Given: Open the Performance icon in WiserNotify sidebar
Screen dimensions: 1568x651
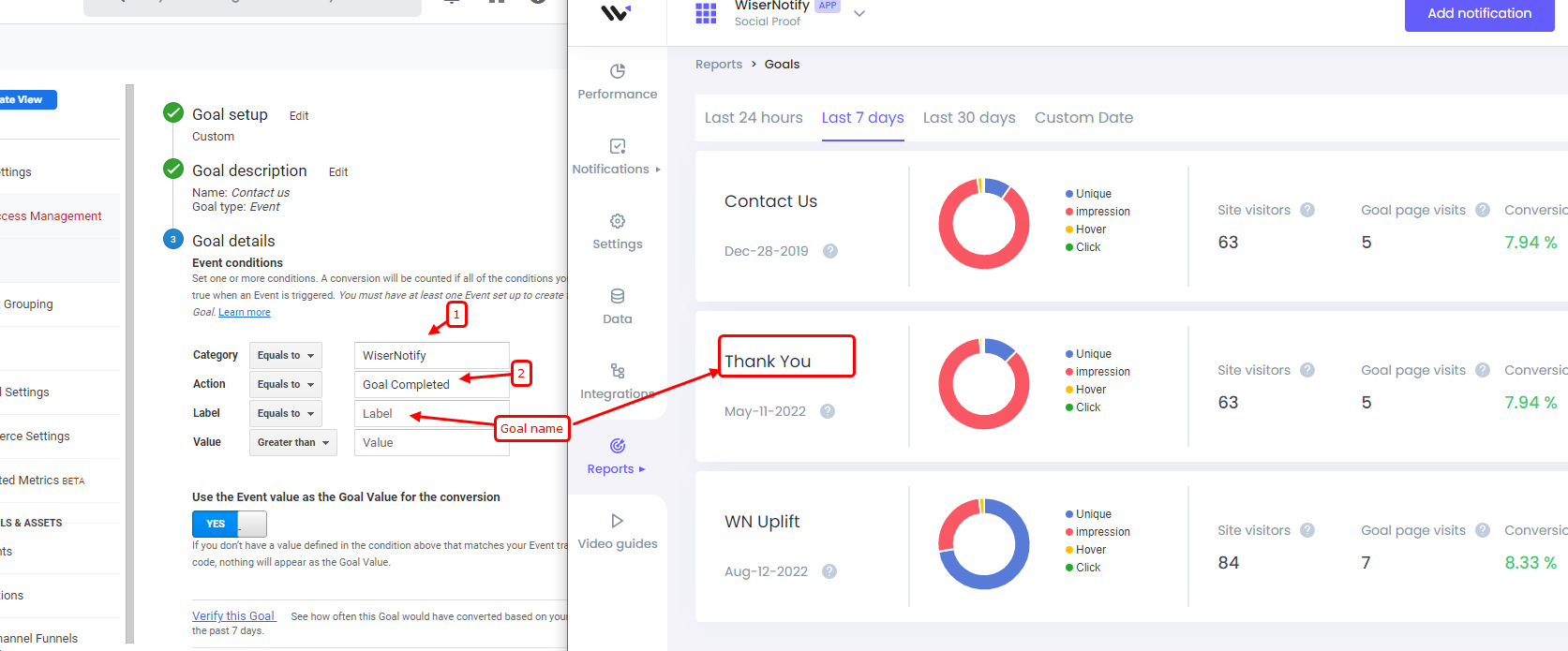Looking at the screenshot, I should tap(618, 71).
